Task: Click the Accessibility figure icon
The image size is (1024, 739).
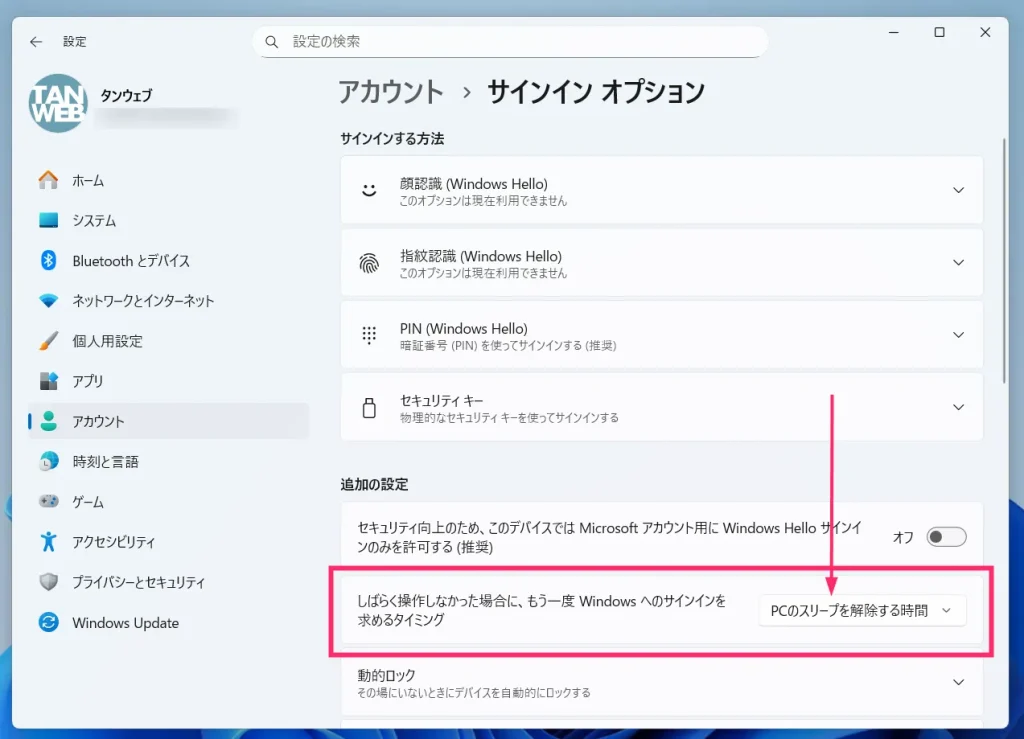Action: point(48,542)
